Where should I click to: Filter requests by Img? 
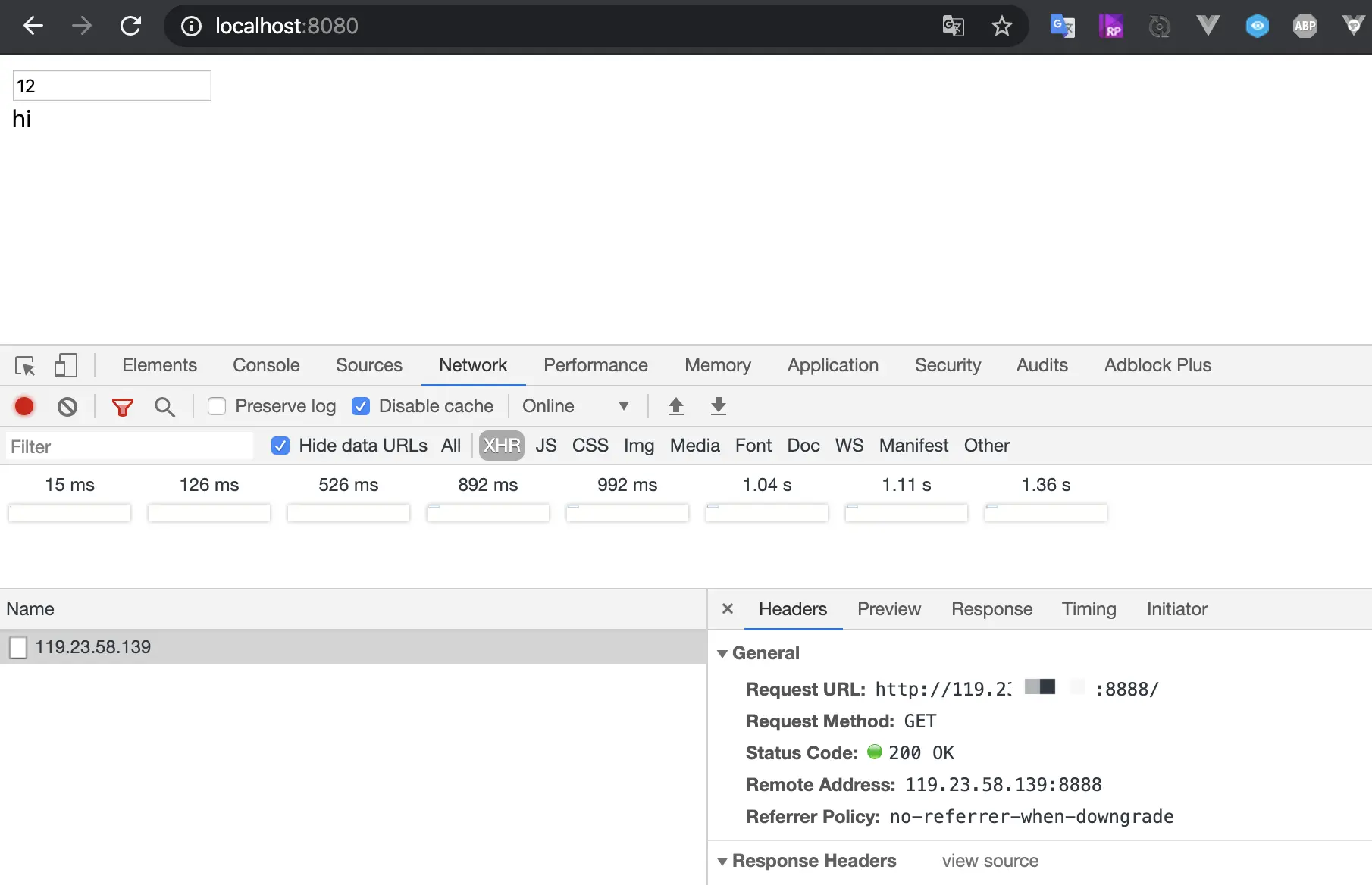[x=639, y=446]
